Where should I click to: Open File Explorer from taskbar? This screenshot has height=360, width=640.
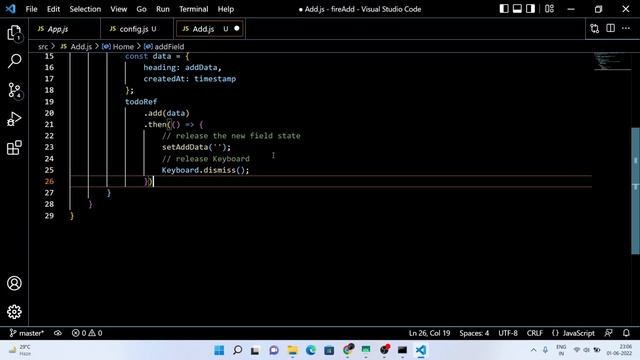click(x=293, y=350)
